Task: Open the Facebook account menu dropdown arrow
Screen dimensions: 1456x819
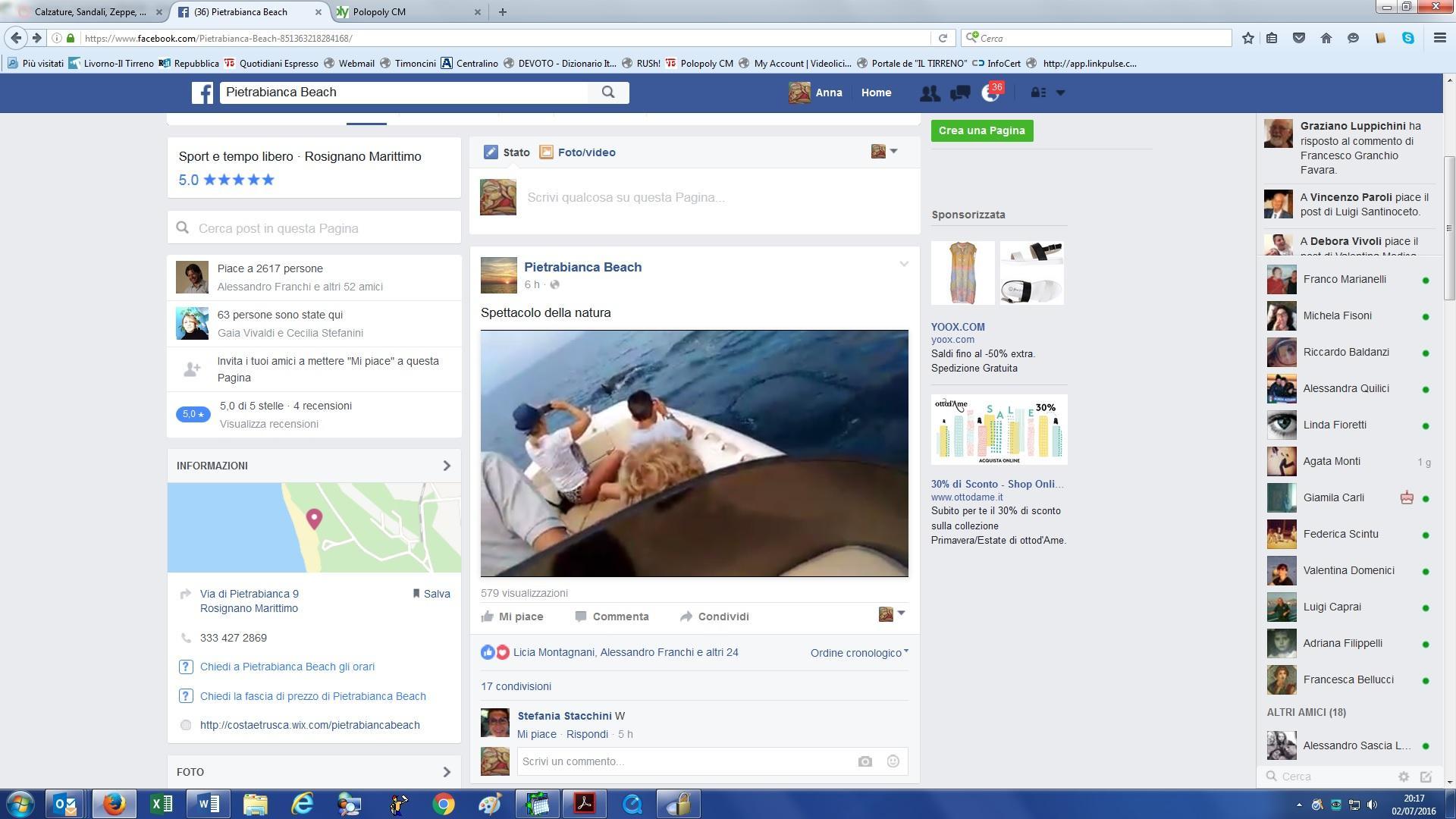Action: [x=1060, y=93]
